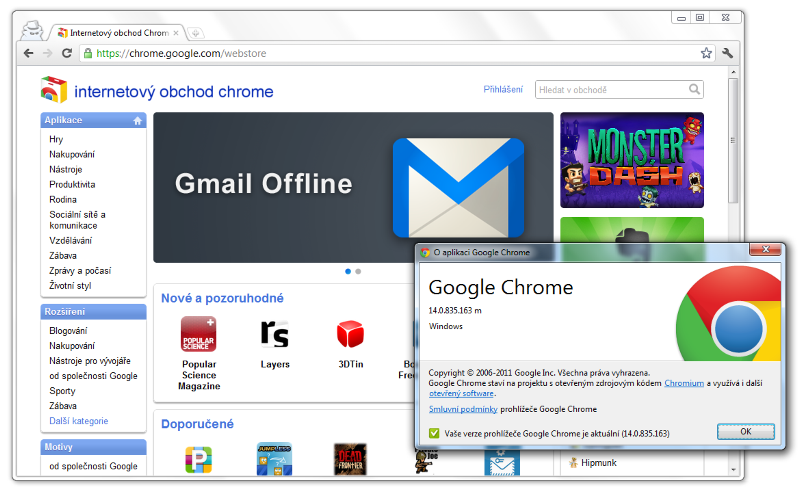Open the Rodina category
Image resolution: width=800 pixels, height=490 pixels.
point(63,199)
